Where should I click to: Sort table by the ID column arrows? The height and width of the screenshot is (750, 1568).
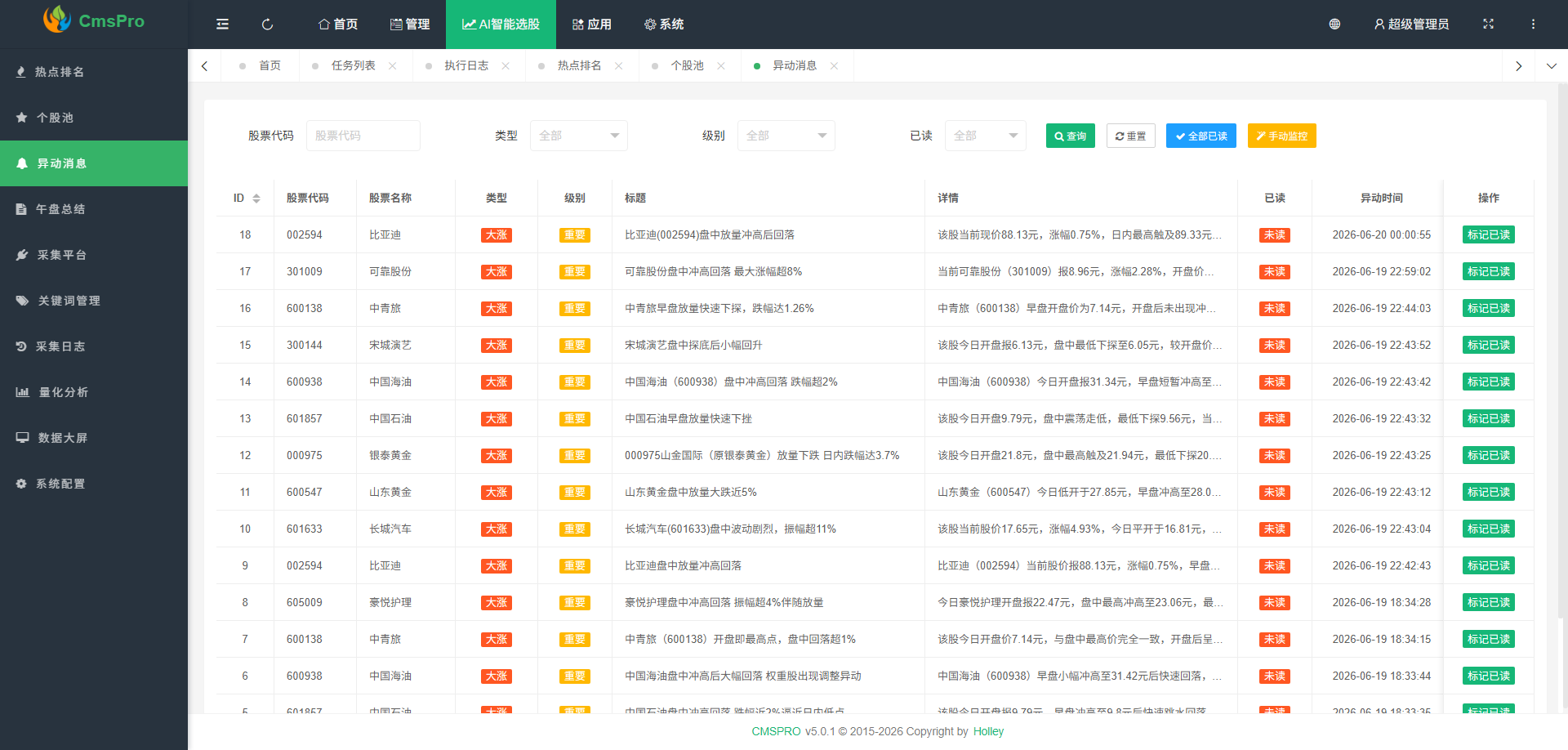pyautogui.click(x=256, y=199)
